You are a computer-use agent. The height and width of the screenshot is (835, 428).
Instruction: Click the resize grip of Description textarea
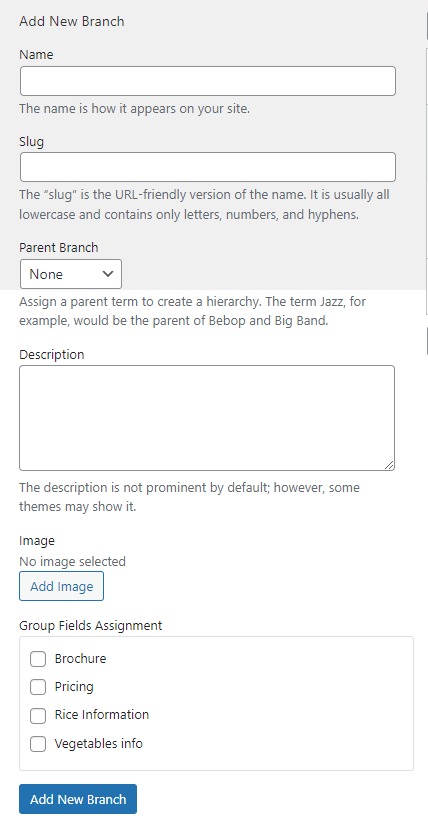390,465
